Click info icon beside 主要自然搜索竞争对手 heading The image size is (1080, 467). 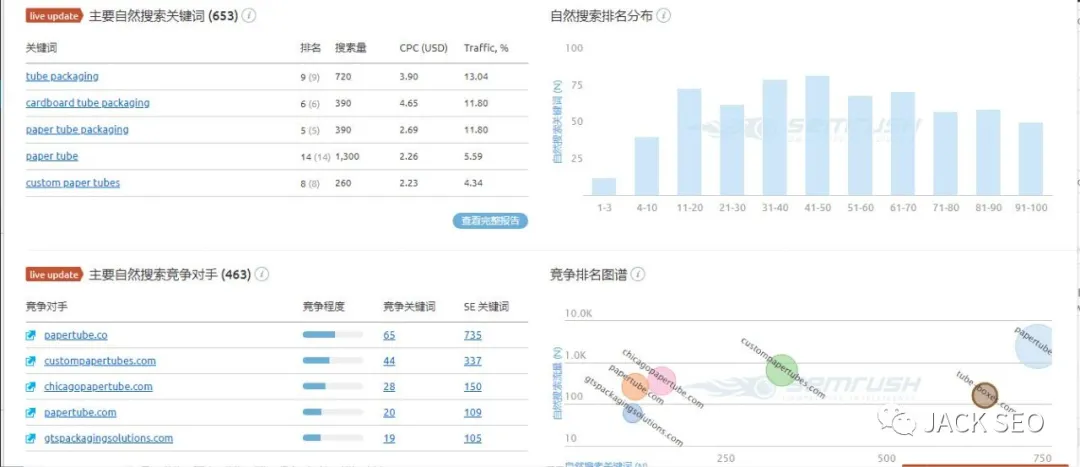263,274
